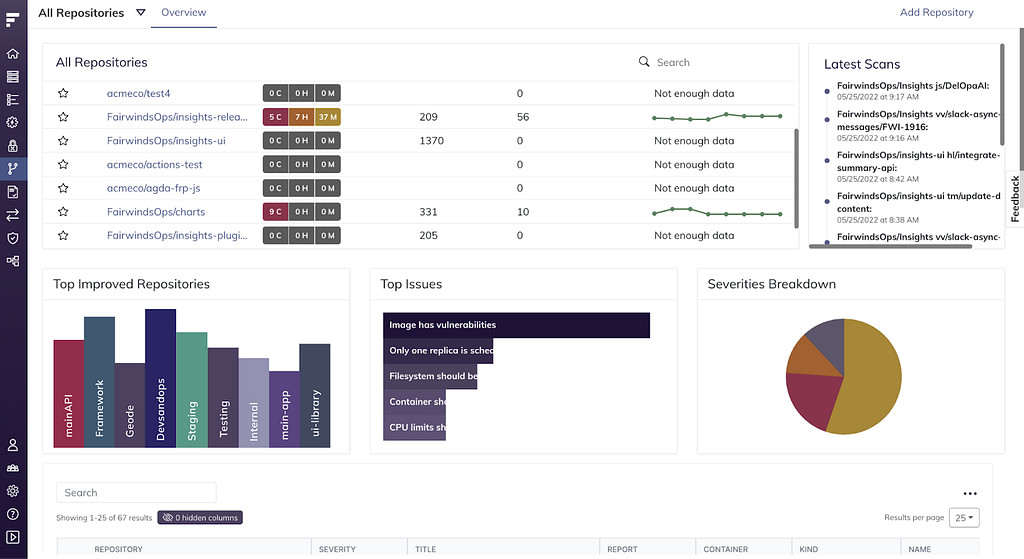Click the Only one replica is scheduled bar
Image resolution: width=1024 pixels, height=559 pixels.
(438, 351)
